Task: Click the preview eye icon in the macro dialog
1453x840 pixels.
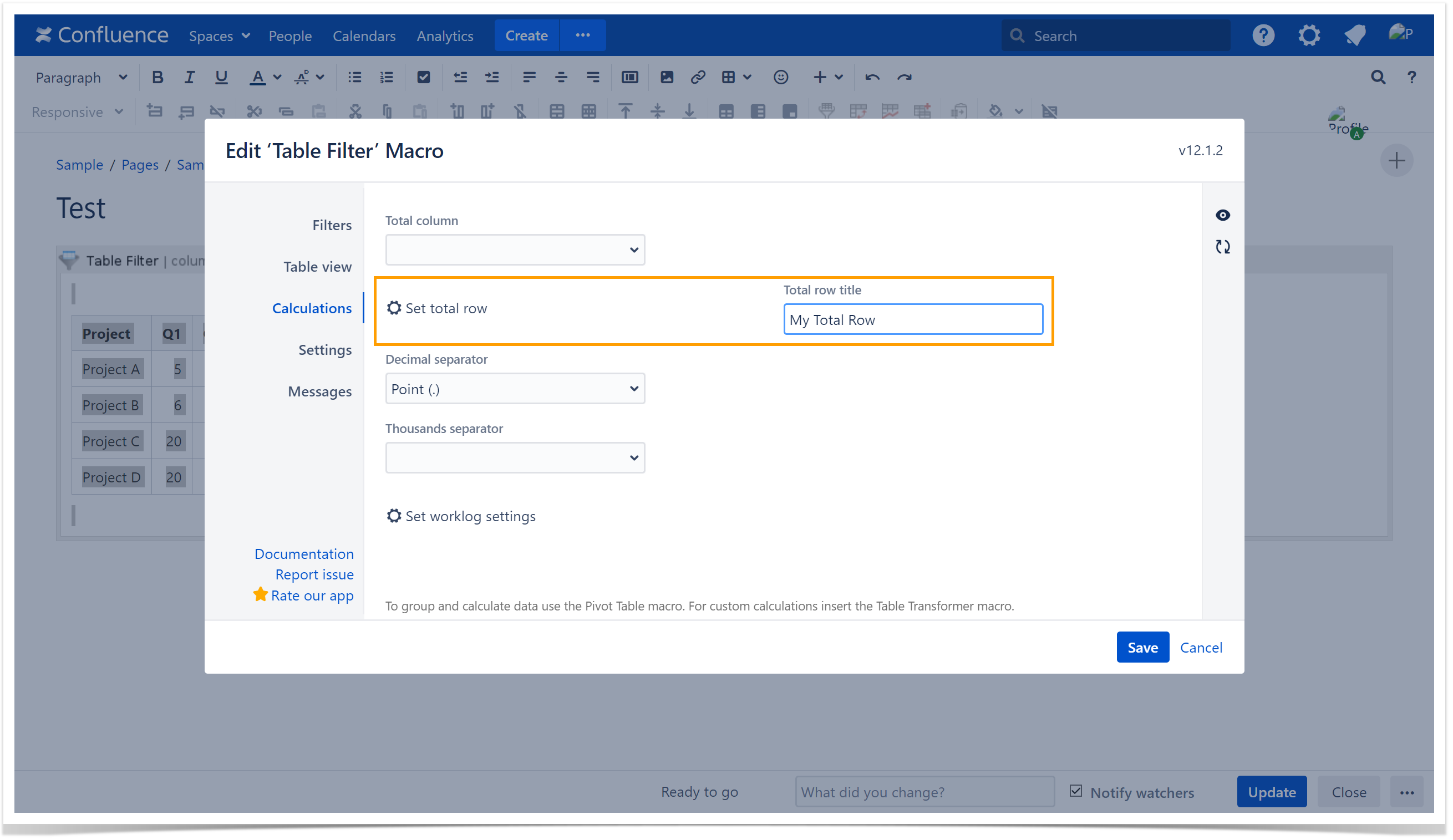Action: 1222,215
